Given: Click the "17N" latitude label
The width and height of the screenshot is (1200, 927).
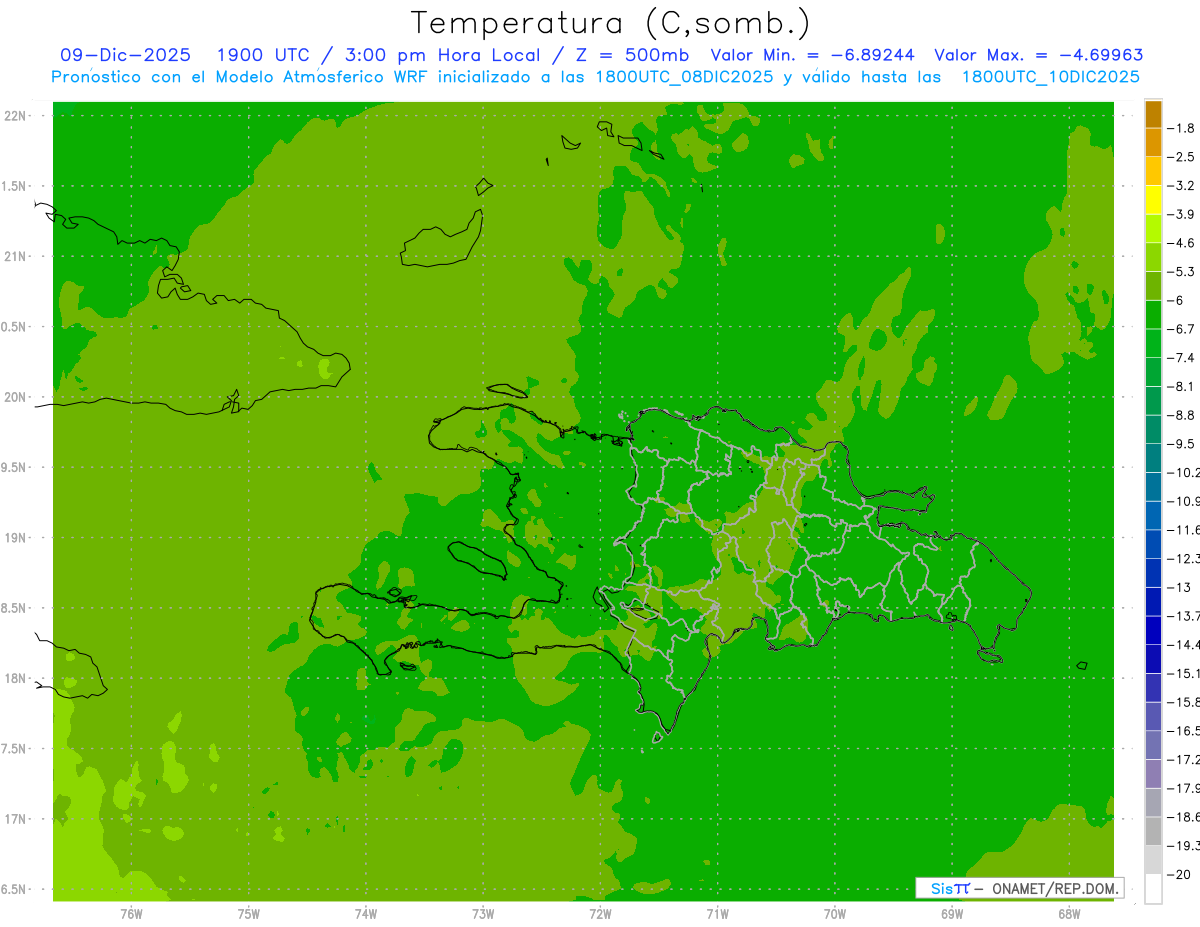Looking at the screenshot, I should 15,819.
